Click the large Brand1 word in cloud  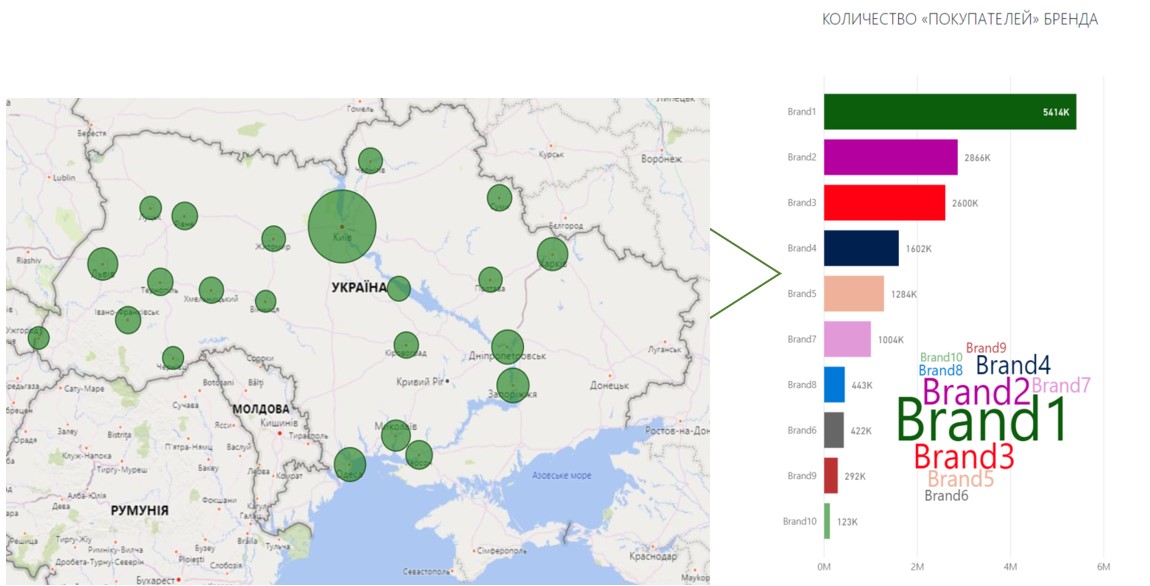pos(981,419)
